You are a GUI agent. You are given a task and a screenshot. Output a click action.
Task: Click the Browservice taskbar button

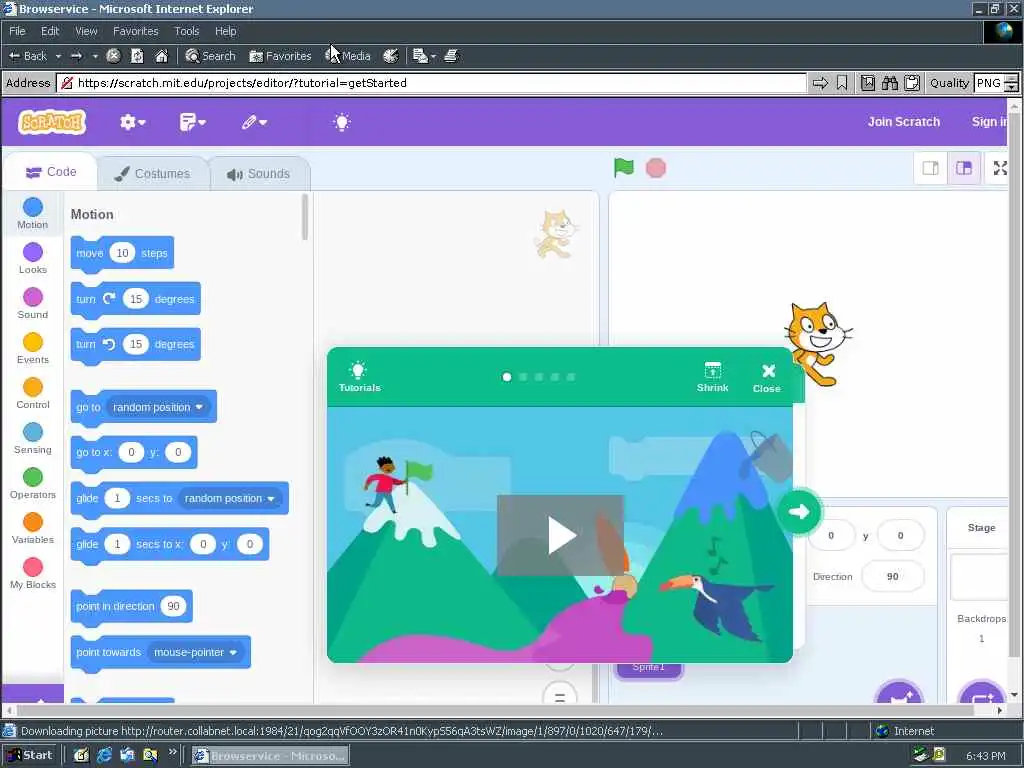click(x=270, y=756)
